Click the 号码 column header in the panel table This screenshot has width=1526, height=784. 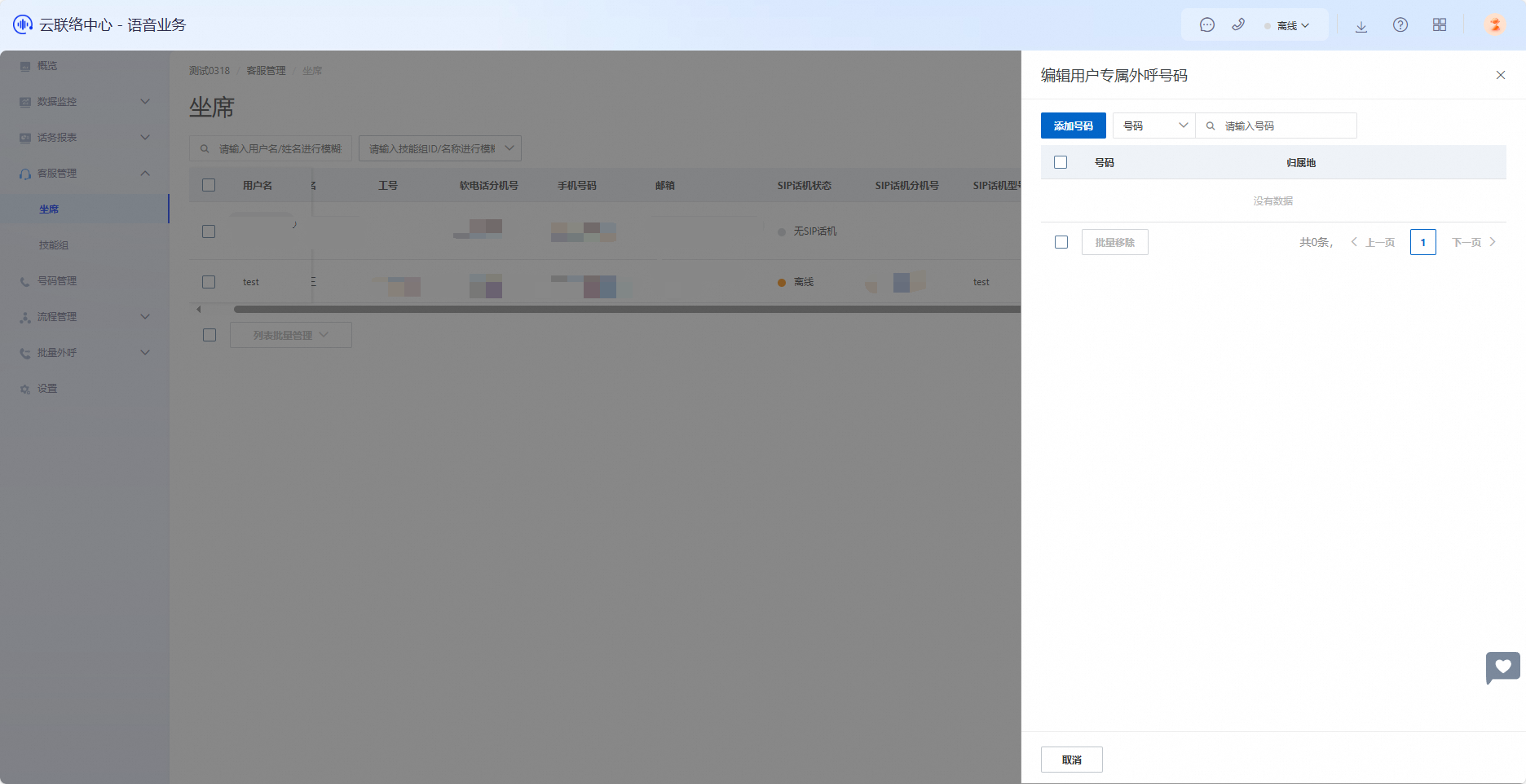click(x=1105, y=163)
